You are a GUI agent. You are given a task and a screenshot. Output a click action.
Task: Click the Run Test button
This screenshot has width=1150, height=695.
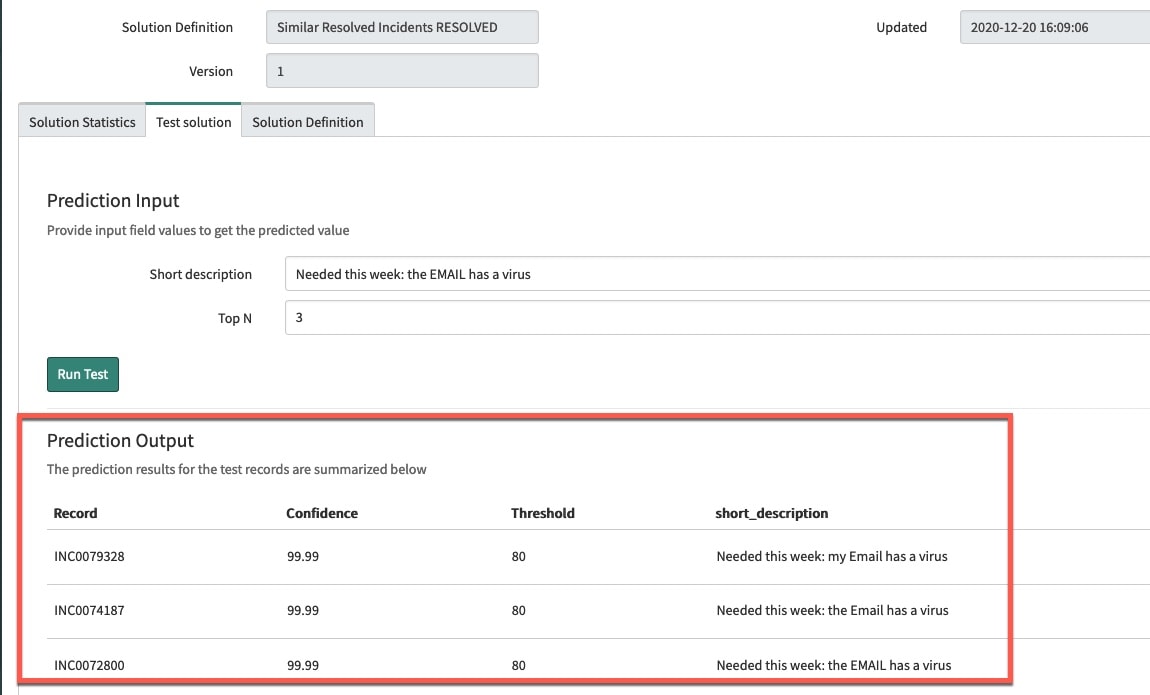(x=82, y=374)
